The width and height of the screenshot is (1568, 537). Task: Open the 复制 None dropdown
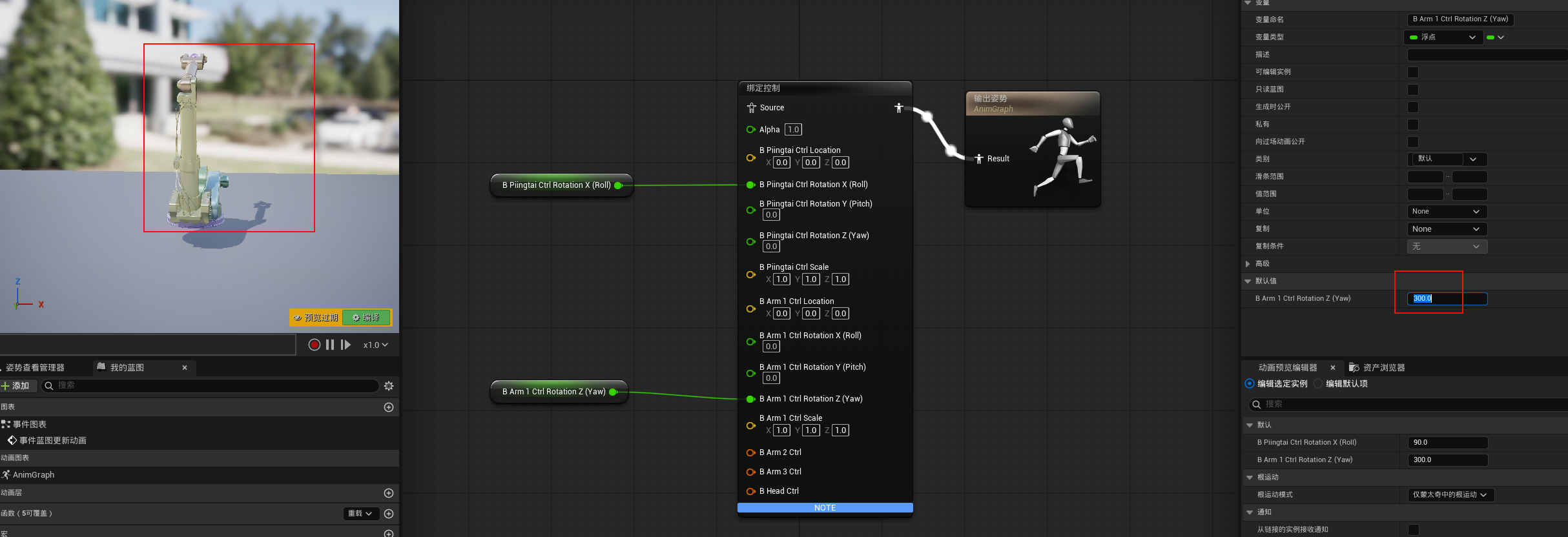(1447, 229)
